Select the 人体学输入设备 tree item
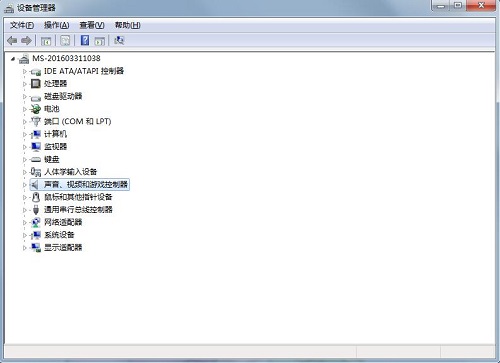The image size is (500, 363). [70, 172]
